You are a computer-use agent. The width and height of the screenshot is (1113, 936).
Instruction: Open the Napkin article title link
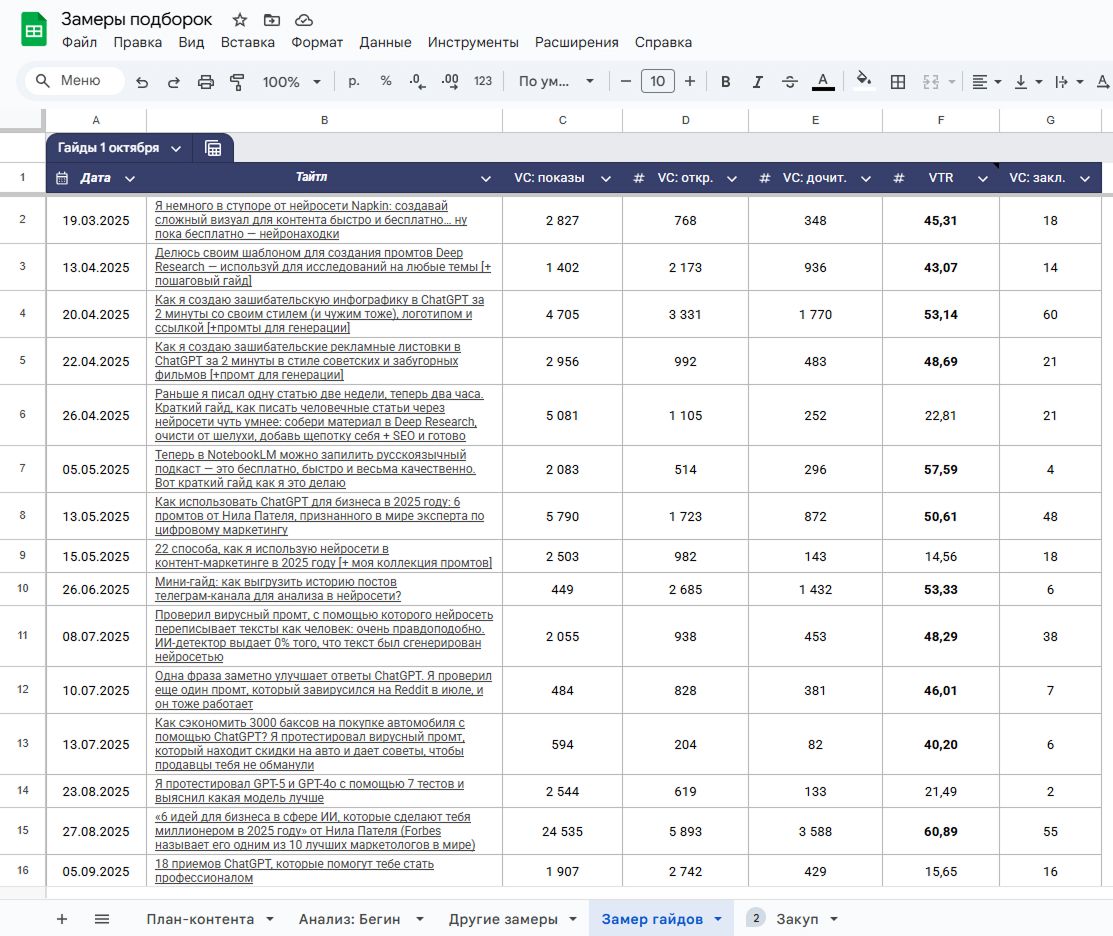click(310, 220)
